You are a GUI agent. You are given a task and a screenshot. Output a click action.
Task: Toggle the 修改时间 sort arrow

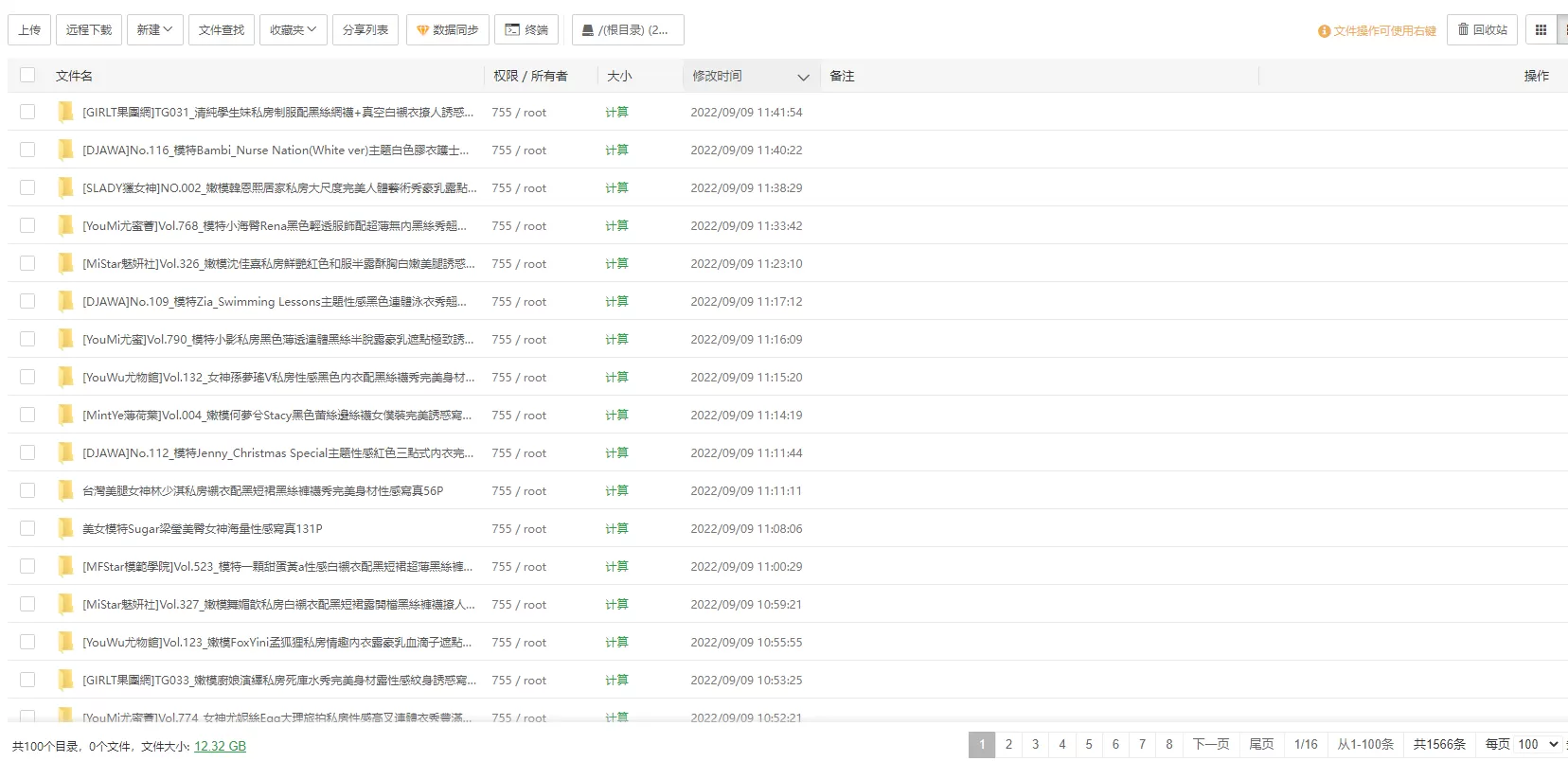pos(803,77)
